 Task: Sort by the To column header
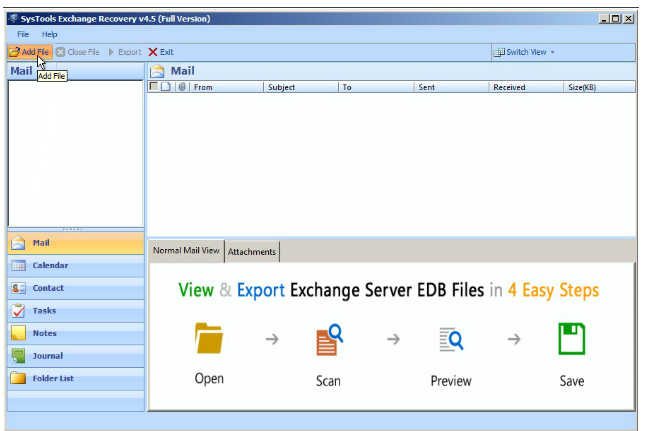tap(376, 87)
